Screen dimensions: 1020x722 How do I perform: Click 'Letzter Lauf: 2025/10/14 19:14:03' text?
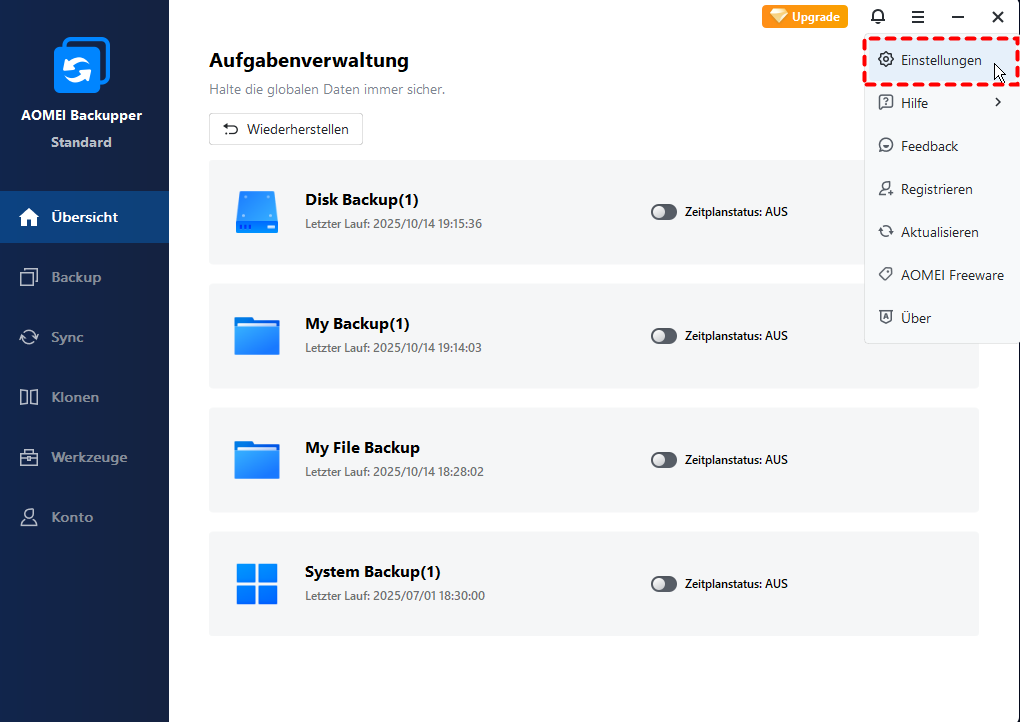(394, 347)
